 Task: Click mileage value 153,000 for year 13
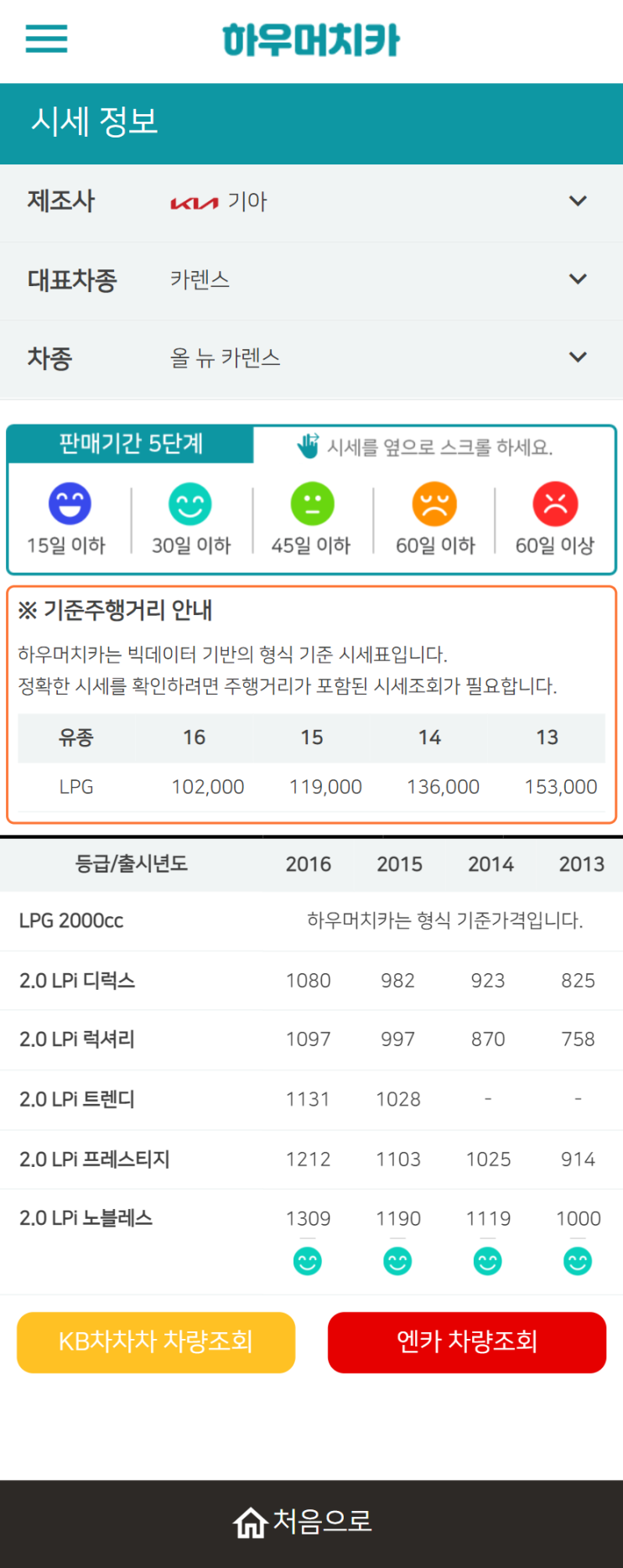click(x=561, y=787)
